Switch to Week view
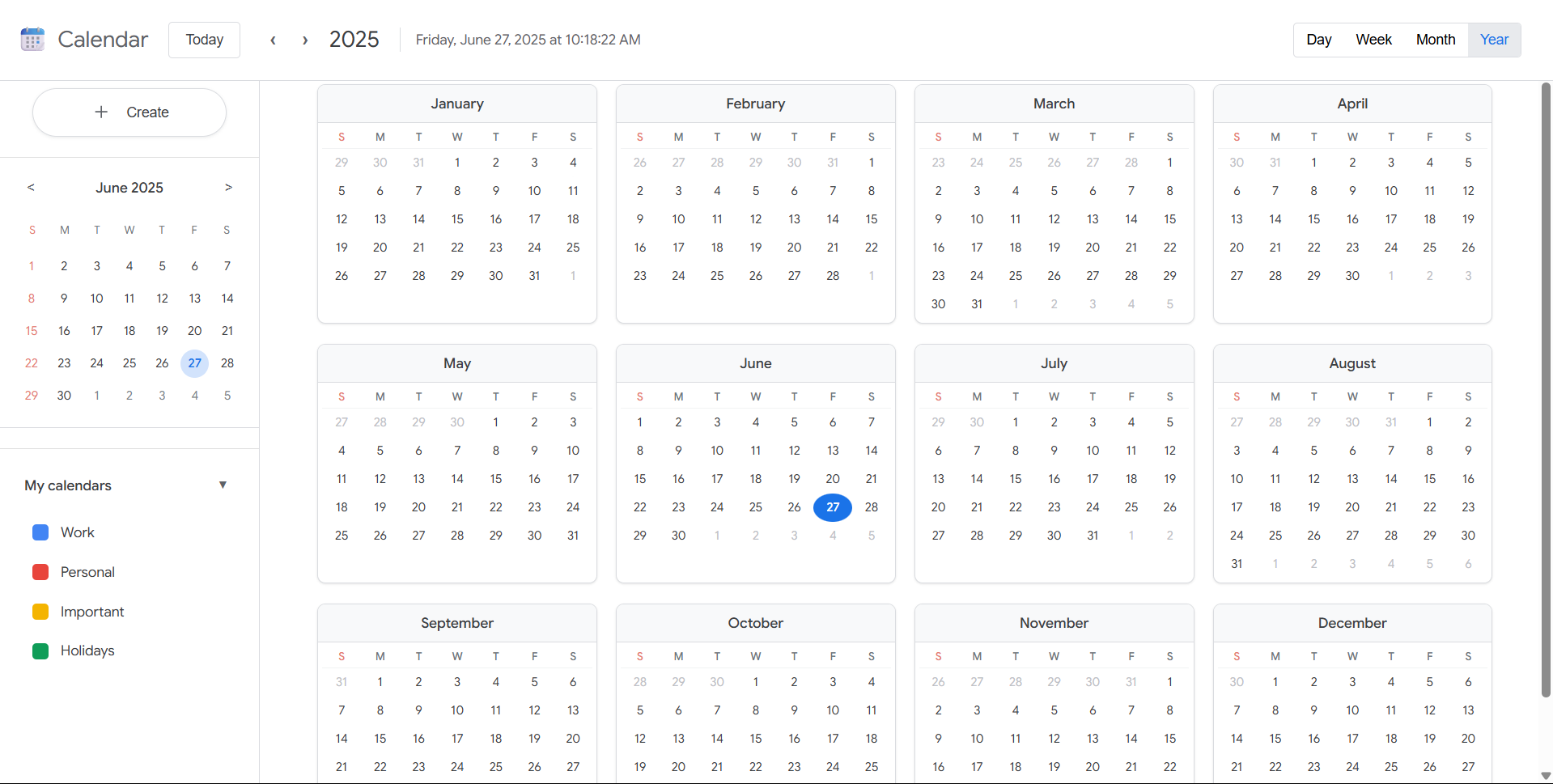Image resolution: width=1553 pixels, height=784 pixels. 1373,40
